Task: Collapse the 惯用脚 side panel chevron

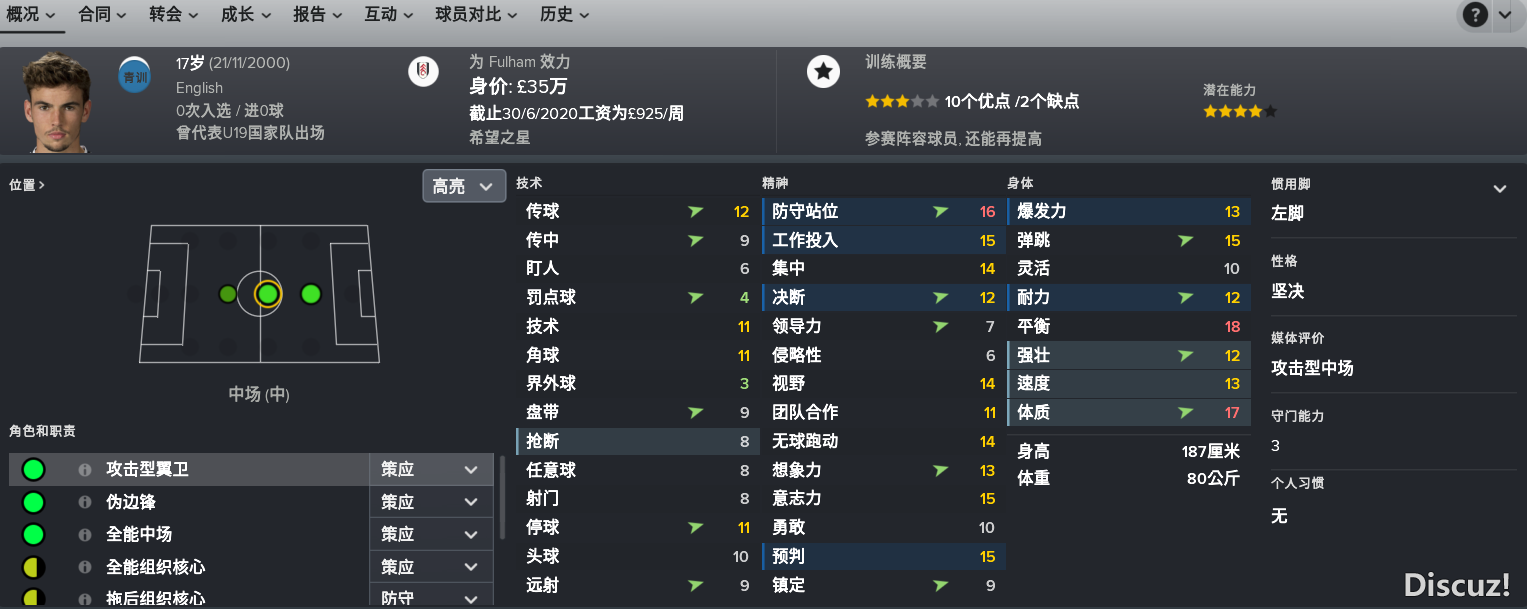Action: (1499, 188)
